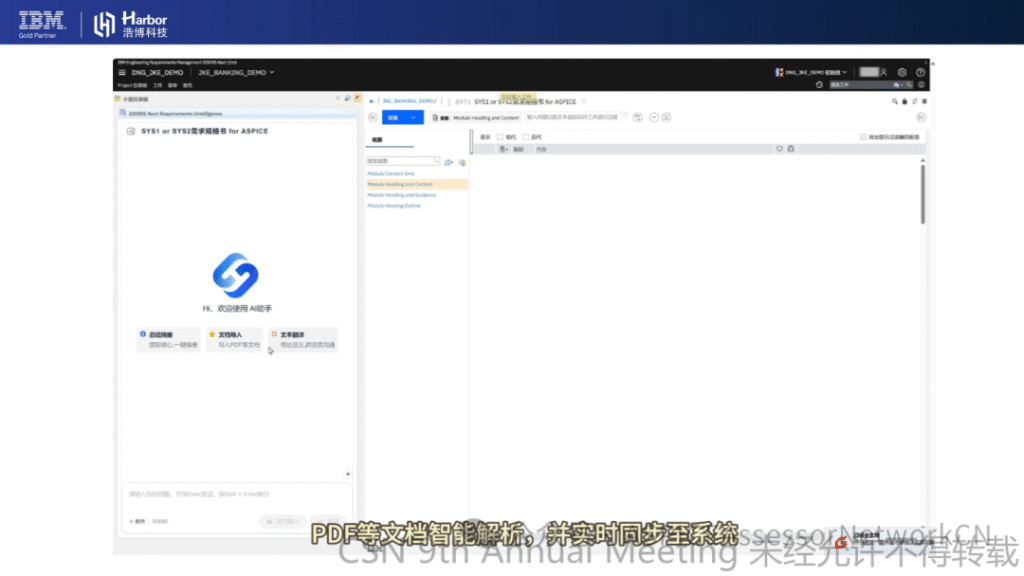Viewport: 1024px width, 576px height.
Task: Click the filter icon beside the filter input
Action: coord(637,118)
